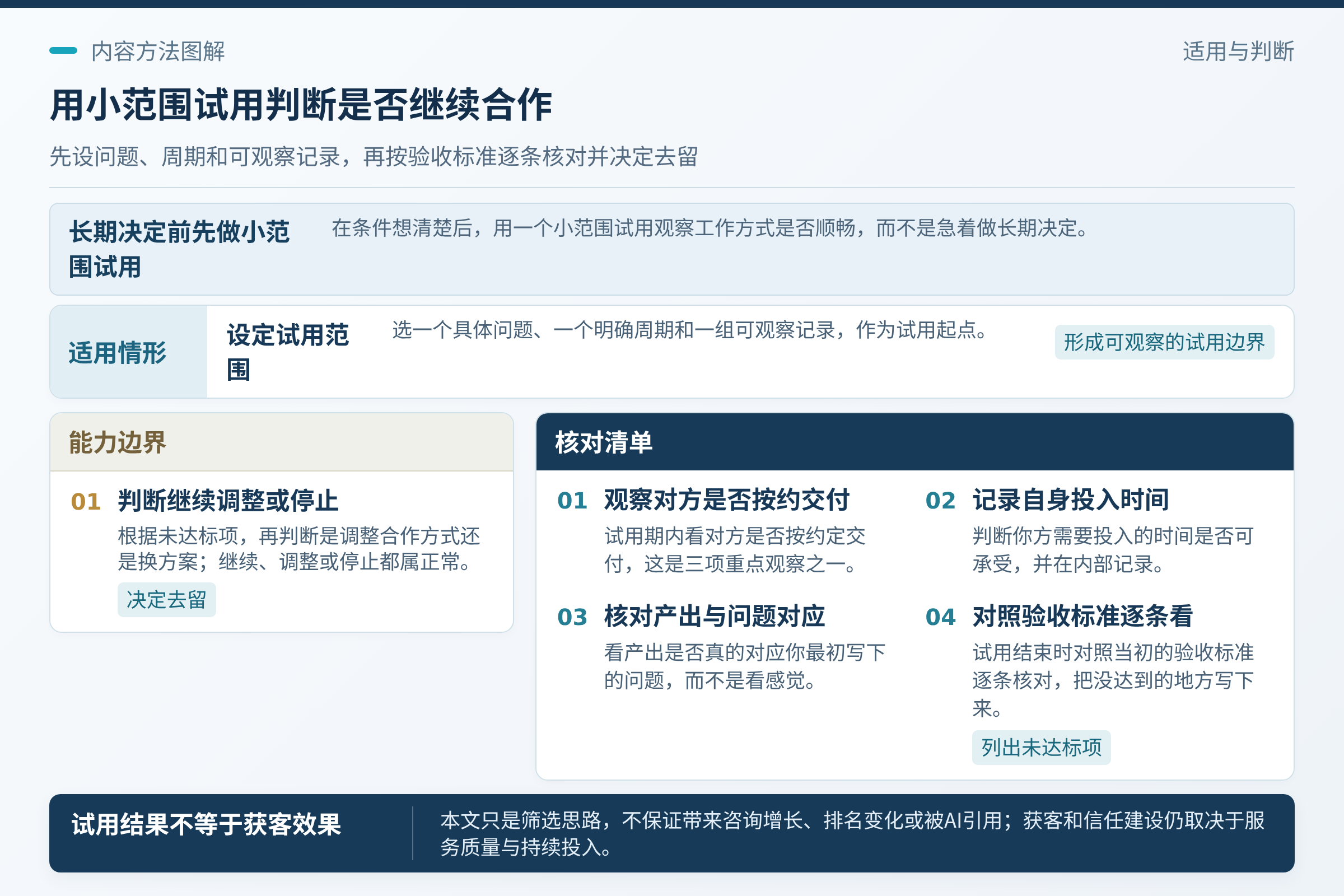Screen dimensions: 1344x896
Task: Click the '决定去留' tag
Action: pyautogui.click(x=166, y=599)
